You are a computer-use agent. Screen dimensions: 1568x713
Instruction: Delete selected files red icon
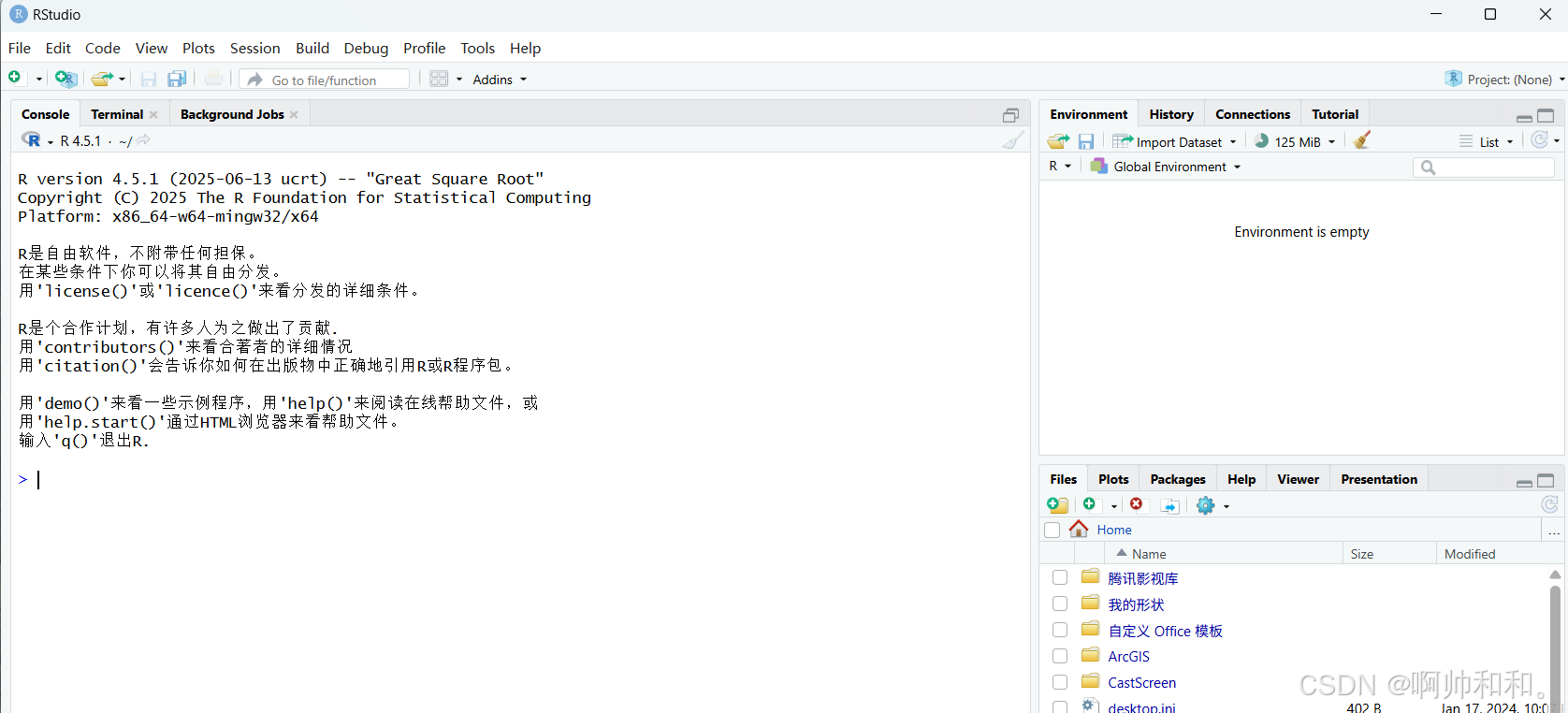[x=1136, y=504]
